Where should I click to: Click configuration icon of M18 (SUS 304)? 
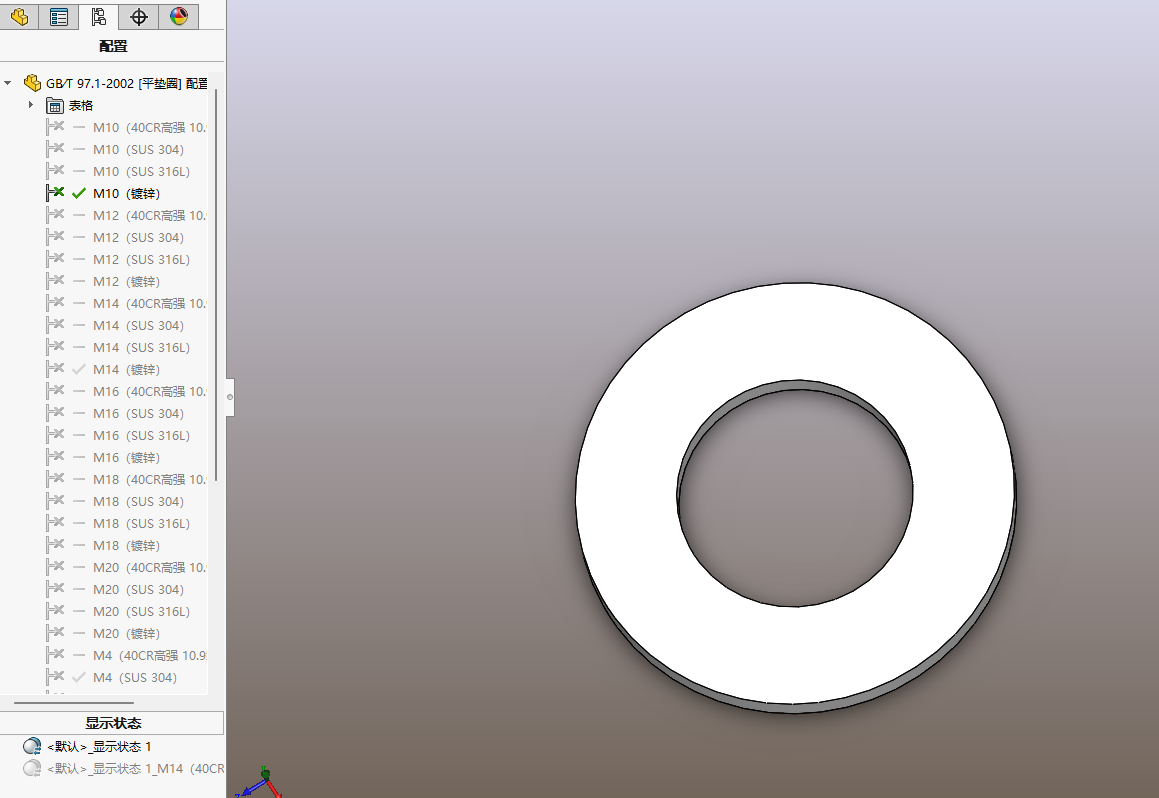[55, 500]
